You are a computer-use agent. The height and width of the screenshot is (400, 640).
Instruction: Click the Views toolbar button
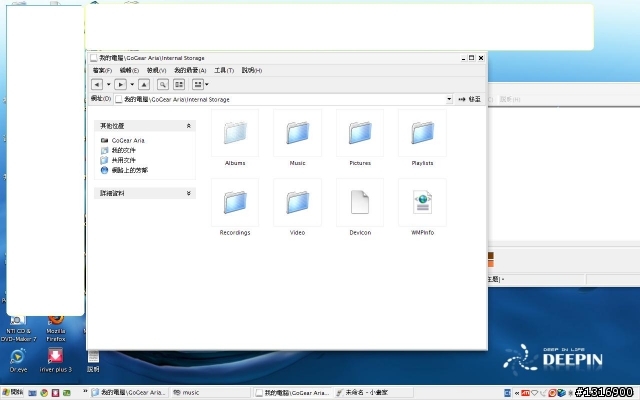tap(198, 84)
